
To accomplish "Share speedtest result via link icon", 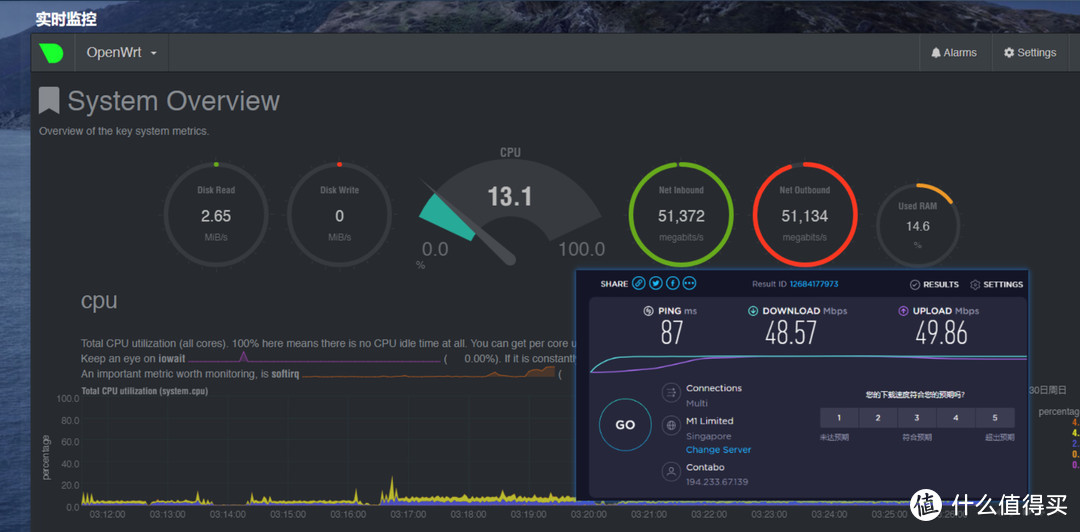I will point(639,284).
